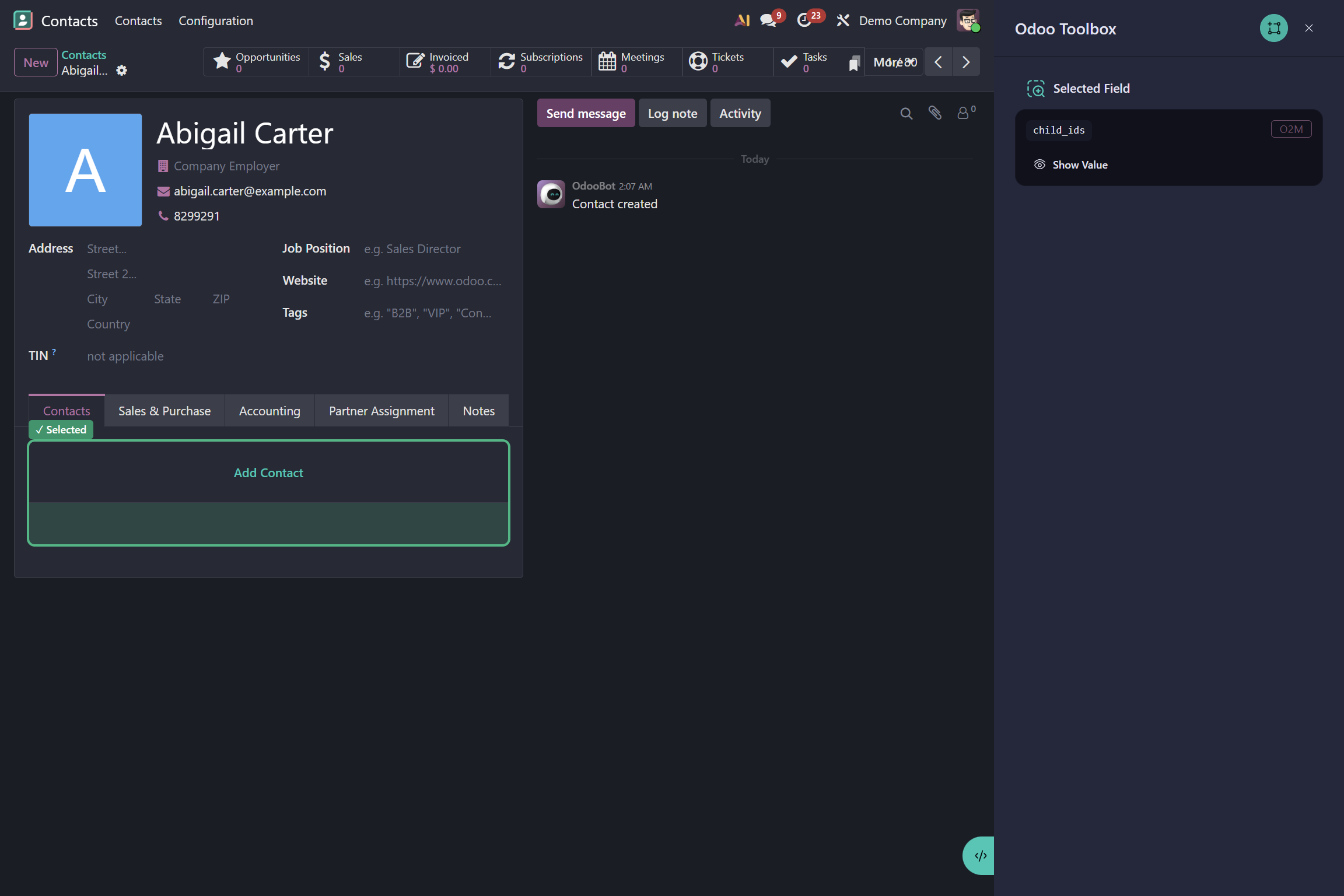Click the Selected badge on Contacts tab
Image resolution: width=1344 pixels, height=896 pixels.
tap(61, 429)
